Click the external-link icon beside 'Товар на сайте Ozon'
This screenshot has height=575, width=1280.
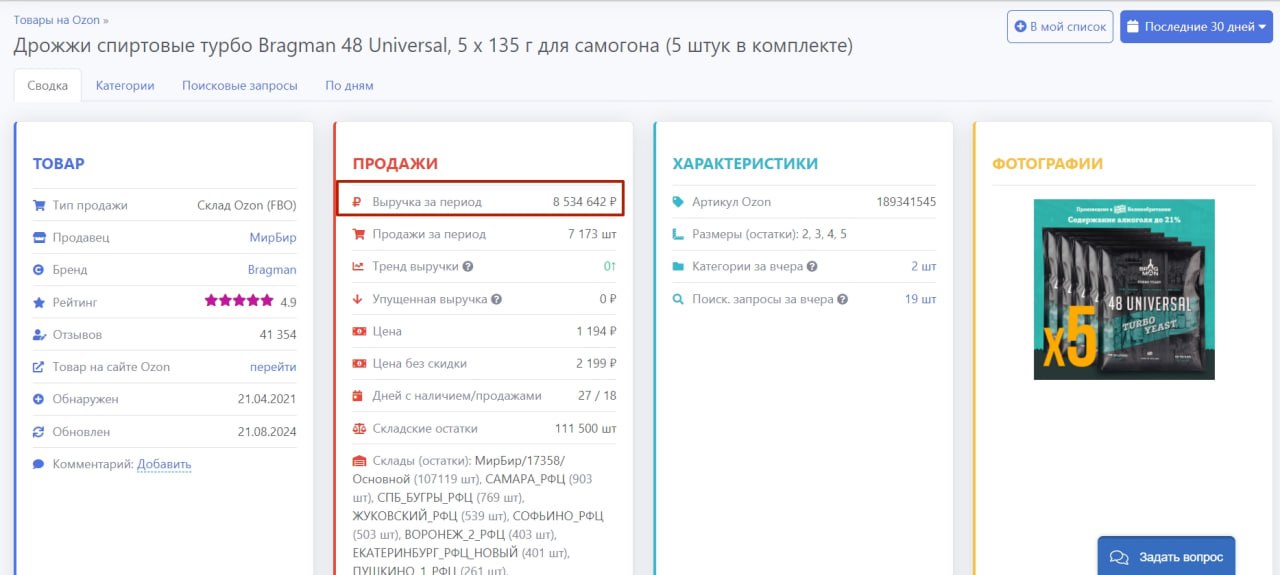coord(39,367)
